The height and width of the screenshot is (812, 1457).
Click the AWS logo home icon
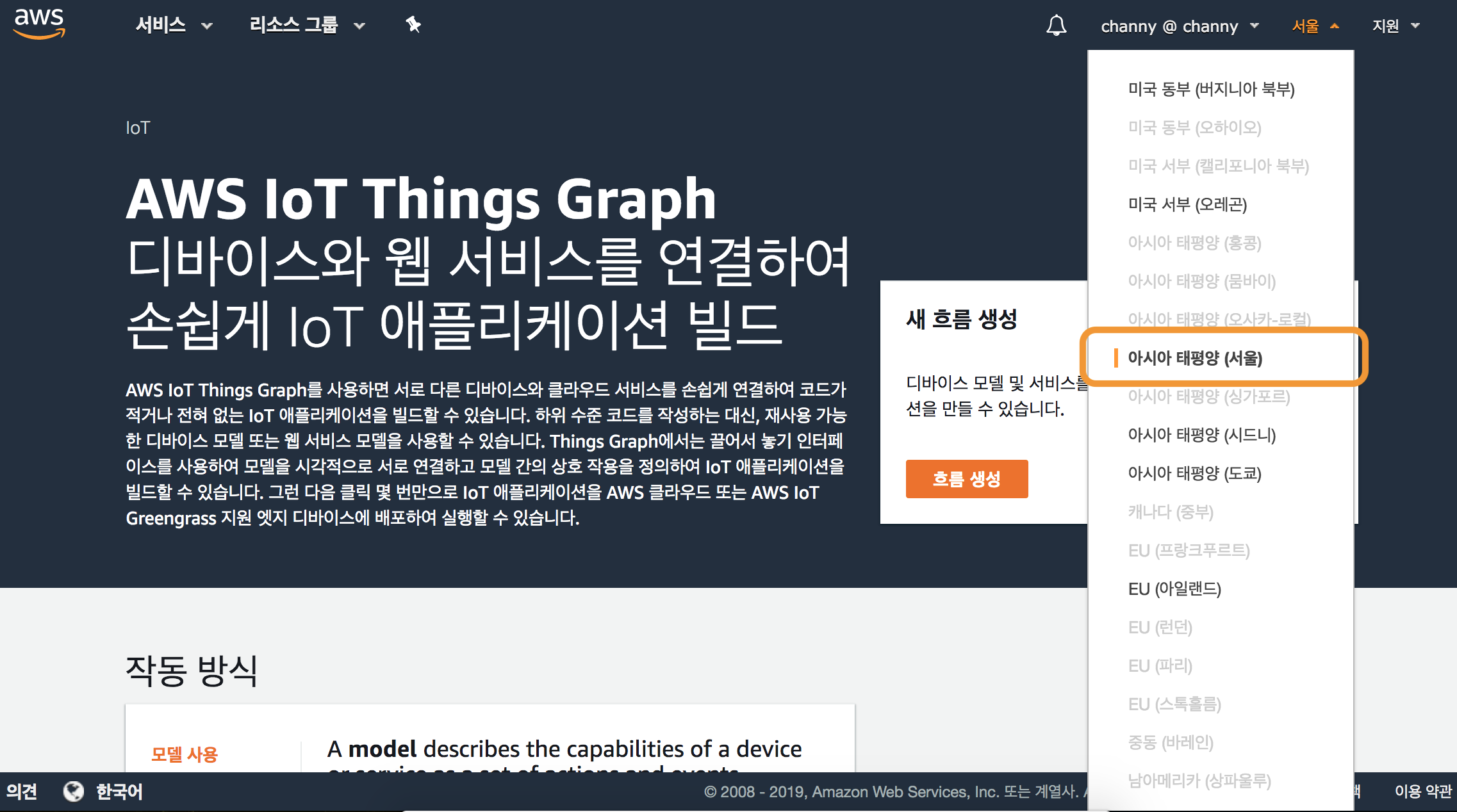coord(39,24)
